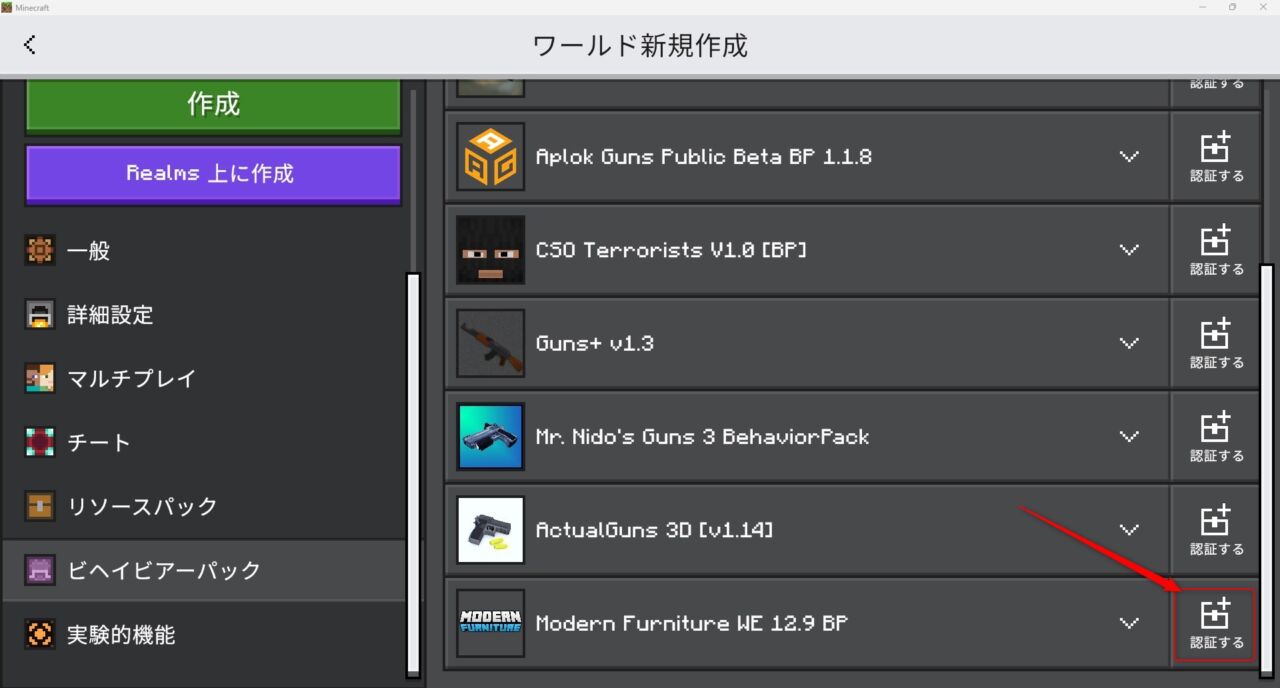Viewport: 1280px width, 688px height.
Task: Expand the ActualGuns 3D pack entry
Action: point(1129,530)
